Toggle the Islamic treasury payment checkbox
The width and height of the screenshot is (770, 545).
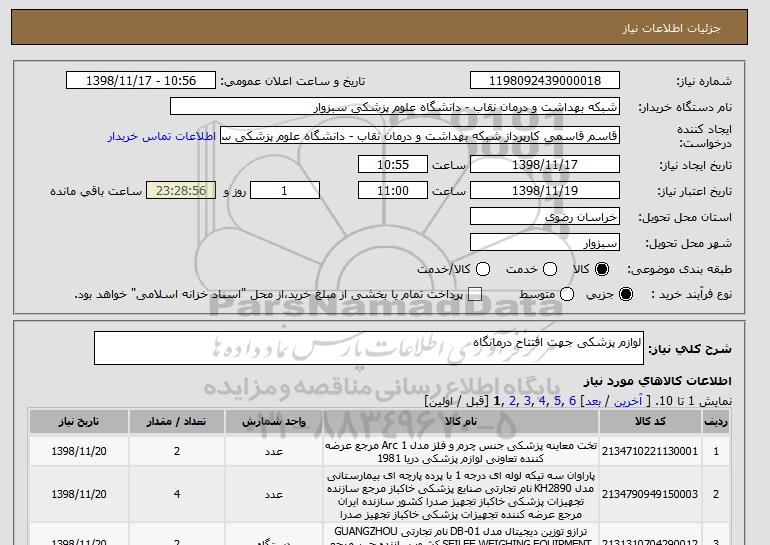pyautogui.click(x=474, y=294)
